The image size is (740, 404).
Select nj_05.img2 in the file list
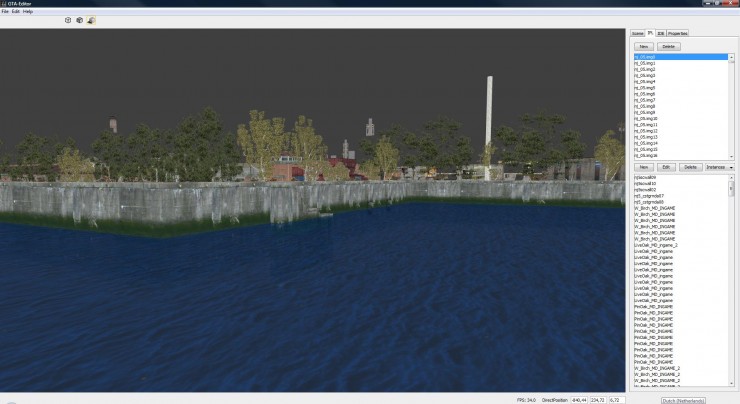(x=681, y=69)
